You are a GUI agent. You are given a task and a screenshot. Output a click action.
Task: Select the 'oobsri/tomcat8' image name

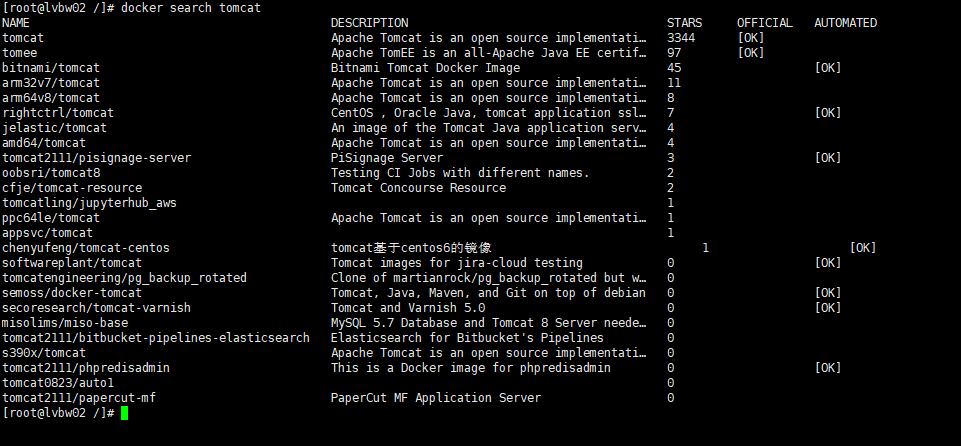[51, 173]
